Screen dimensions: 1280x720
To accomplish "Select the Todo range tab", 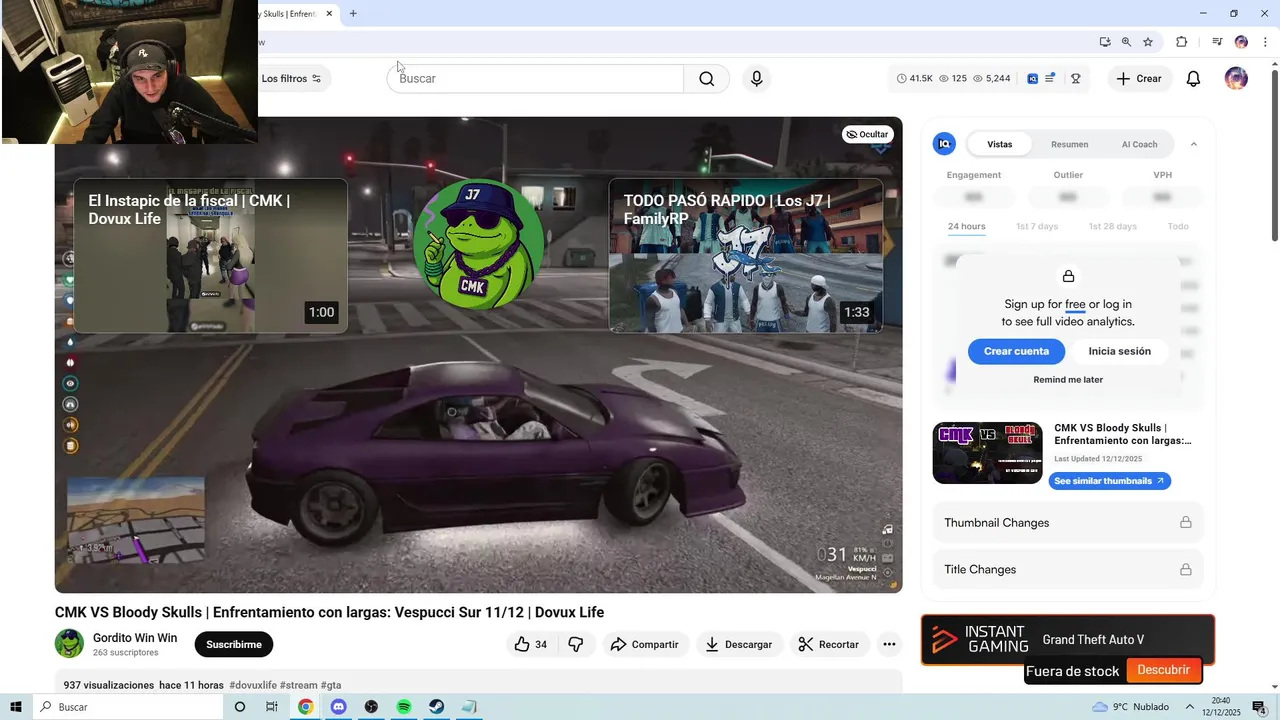I will (x=1178, y=226).
